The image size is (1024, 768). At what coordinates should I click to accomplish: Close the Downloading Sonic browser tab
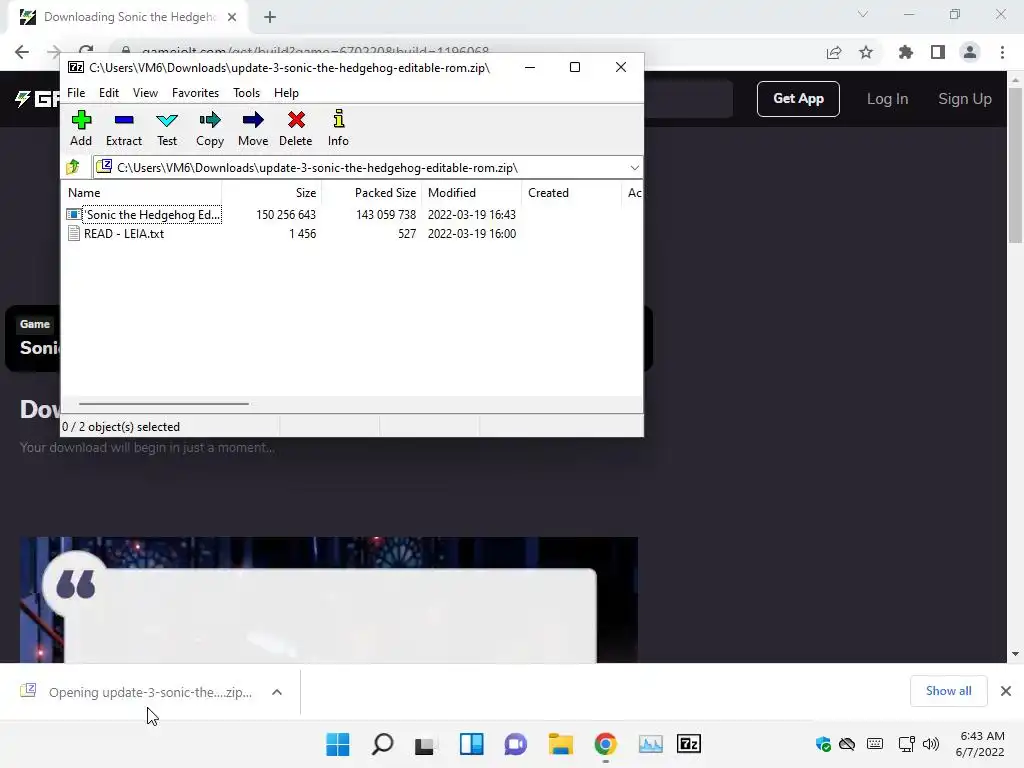[x=232, y=17]
